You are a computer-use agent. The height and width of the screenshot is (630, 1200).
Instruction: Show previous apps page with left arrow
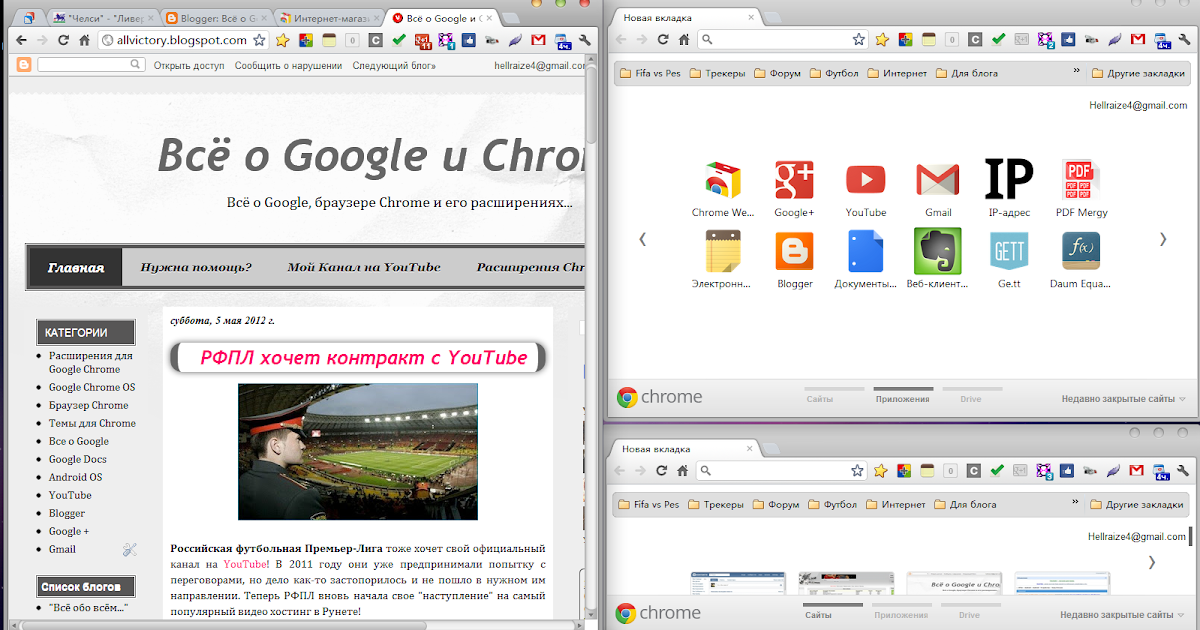coord(642,239)
